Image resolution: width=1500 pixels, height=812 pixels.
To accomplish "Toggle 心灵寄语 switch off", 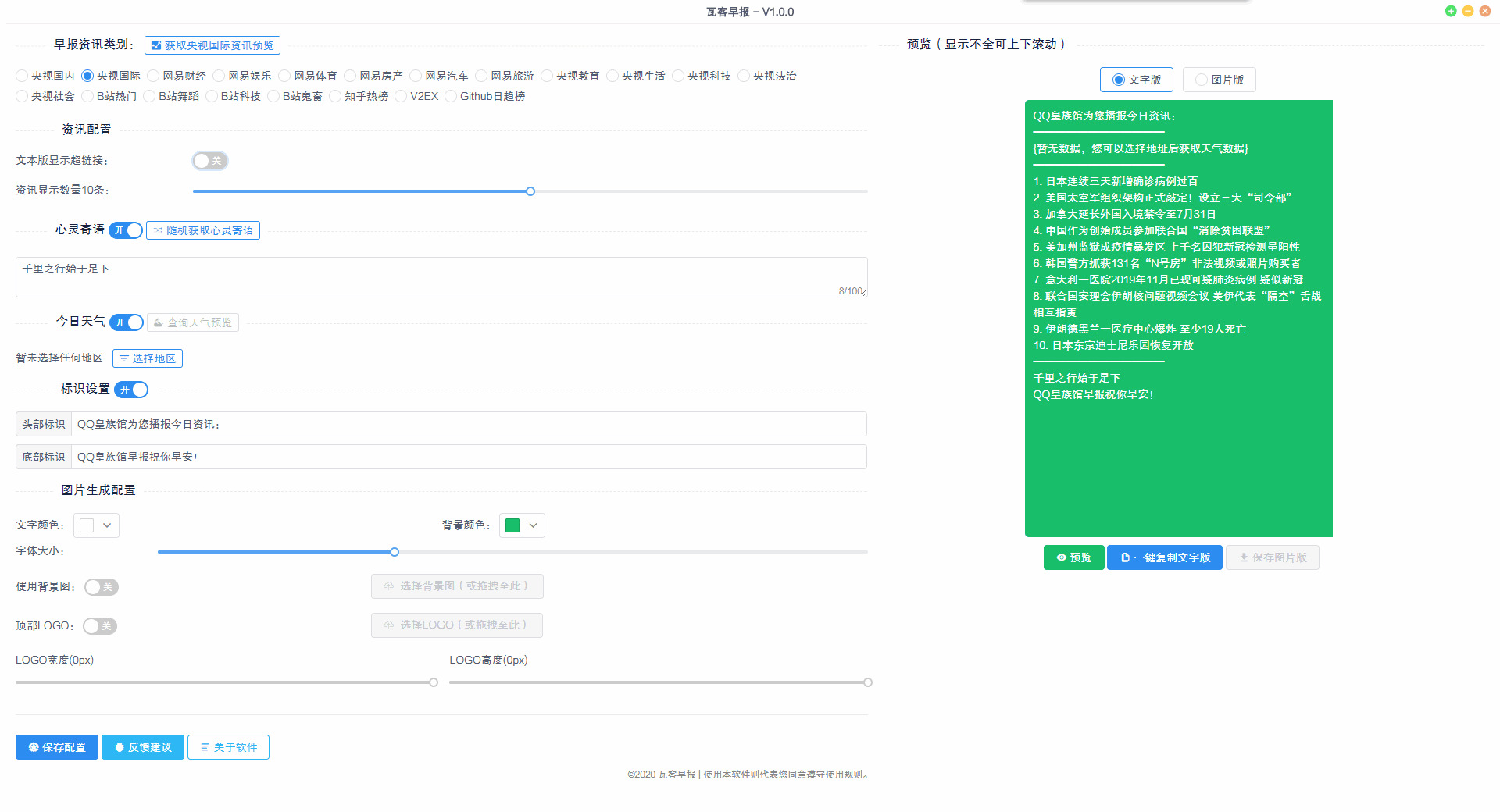I will click(x=126, y=230).
